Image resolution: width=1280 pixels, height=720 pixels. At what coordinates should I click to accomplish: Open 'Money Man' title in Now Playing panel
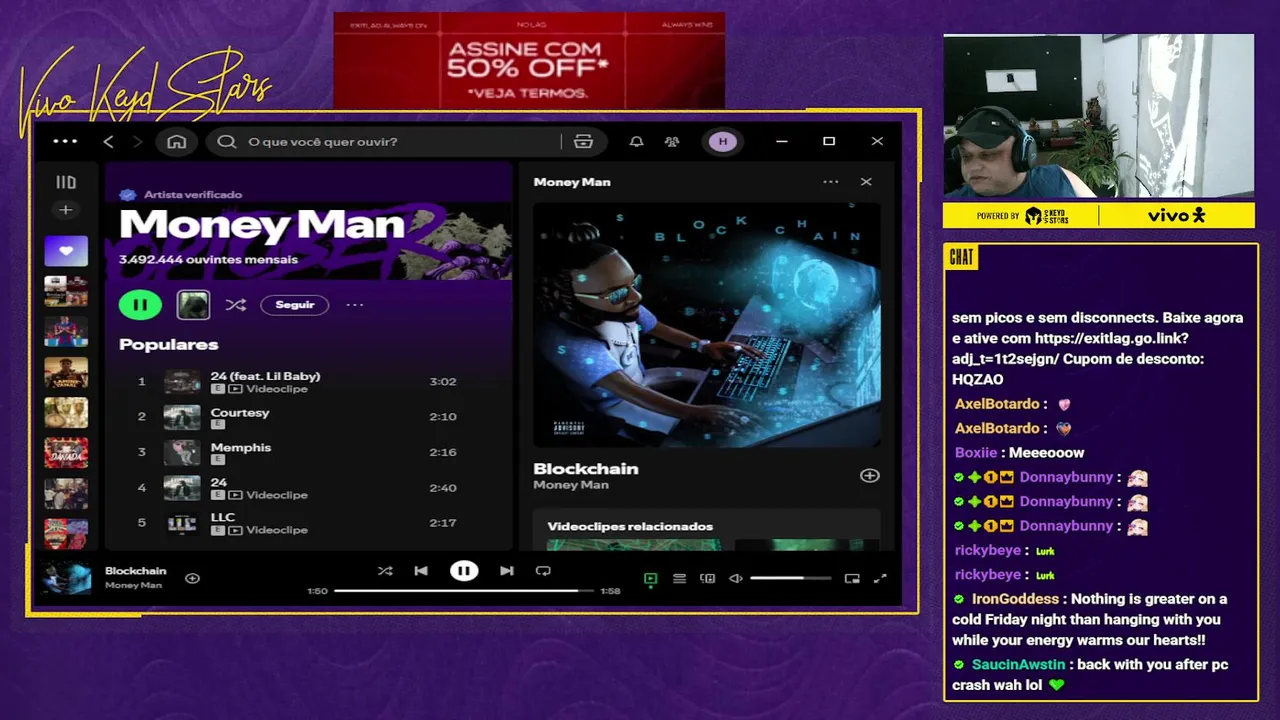pos(572,182)
